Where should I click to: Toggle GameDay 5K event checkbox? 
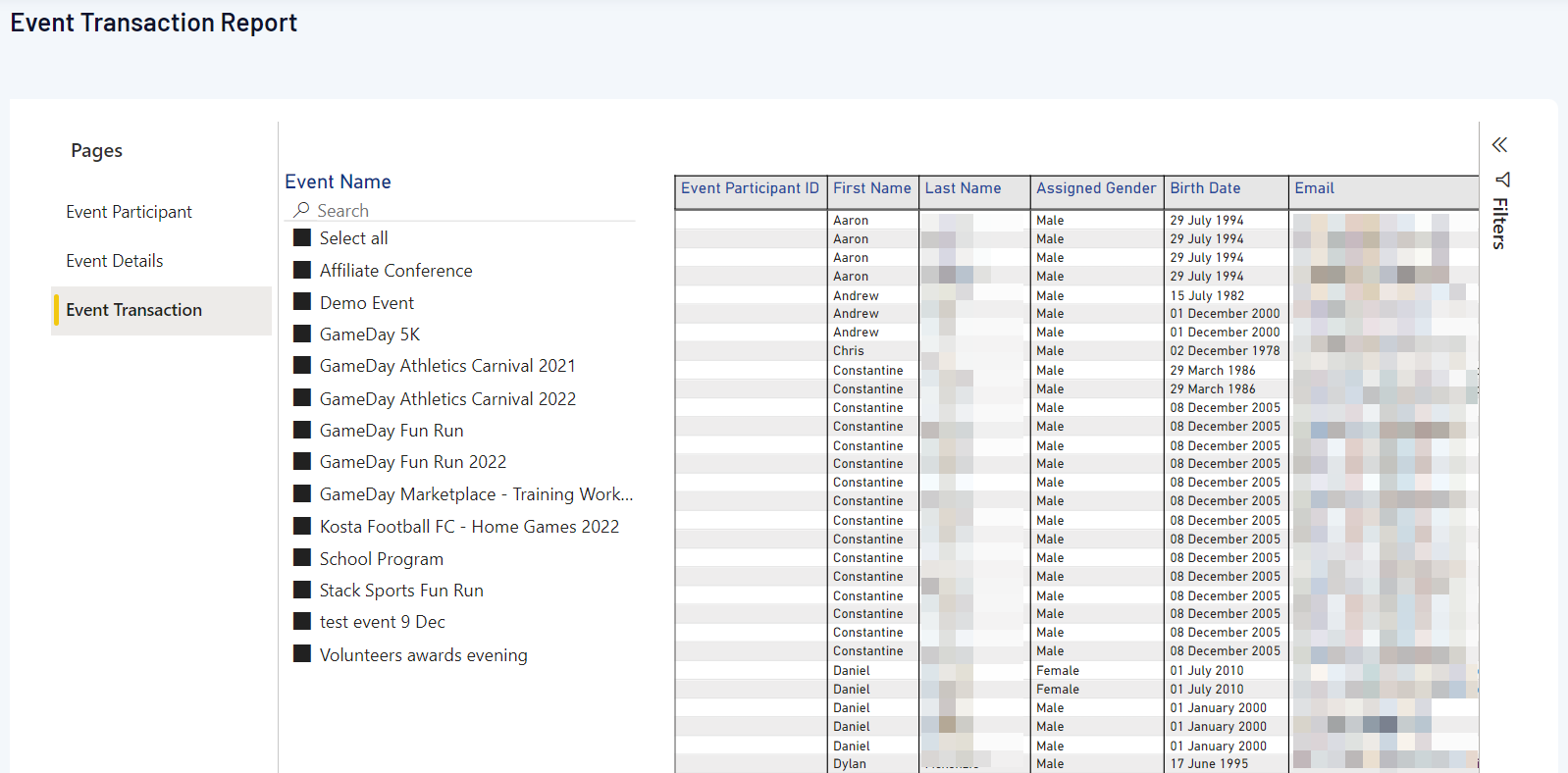[302, 334]
